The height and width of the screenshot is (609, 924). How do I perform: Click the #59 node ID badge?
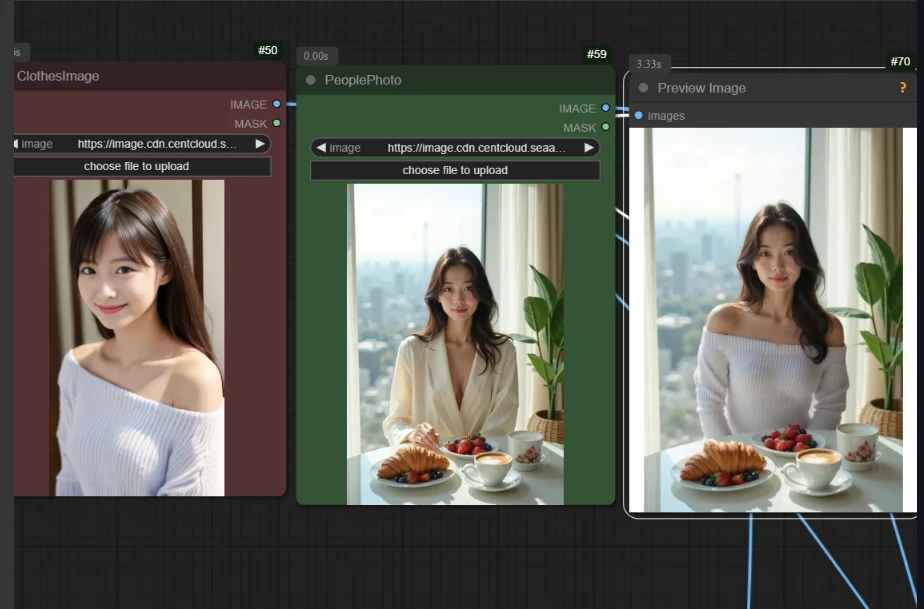pos(596,54)
